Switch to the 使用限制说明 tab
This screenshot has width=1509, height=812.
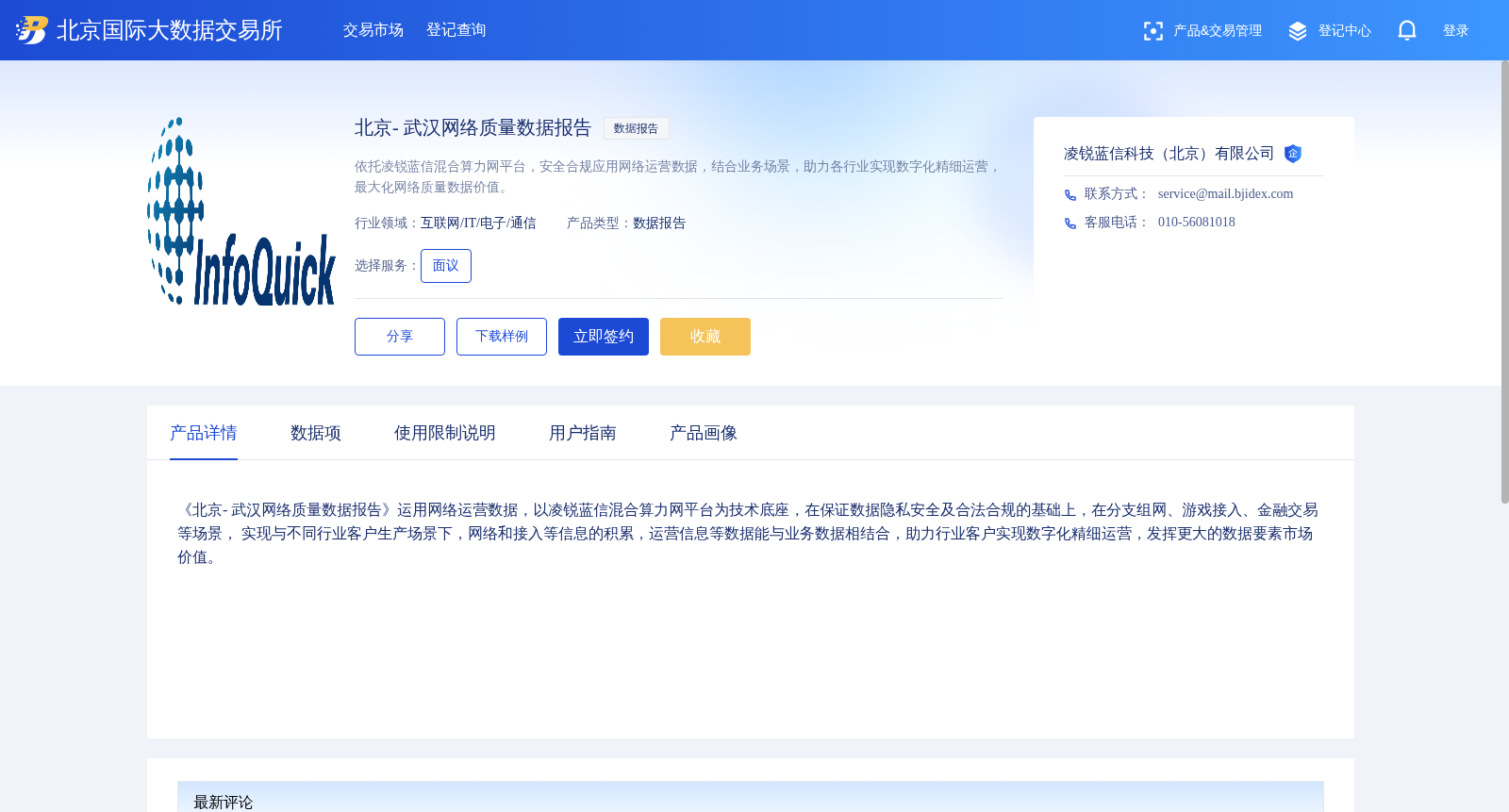[x=445, y=433]
